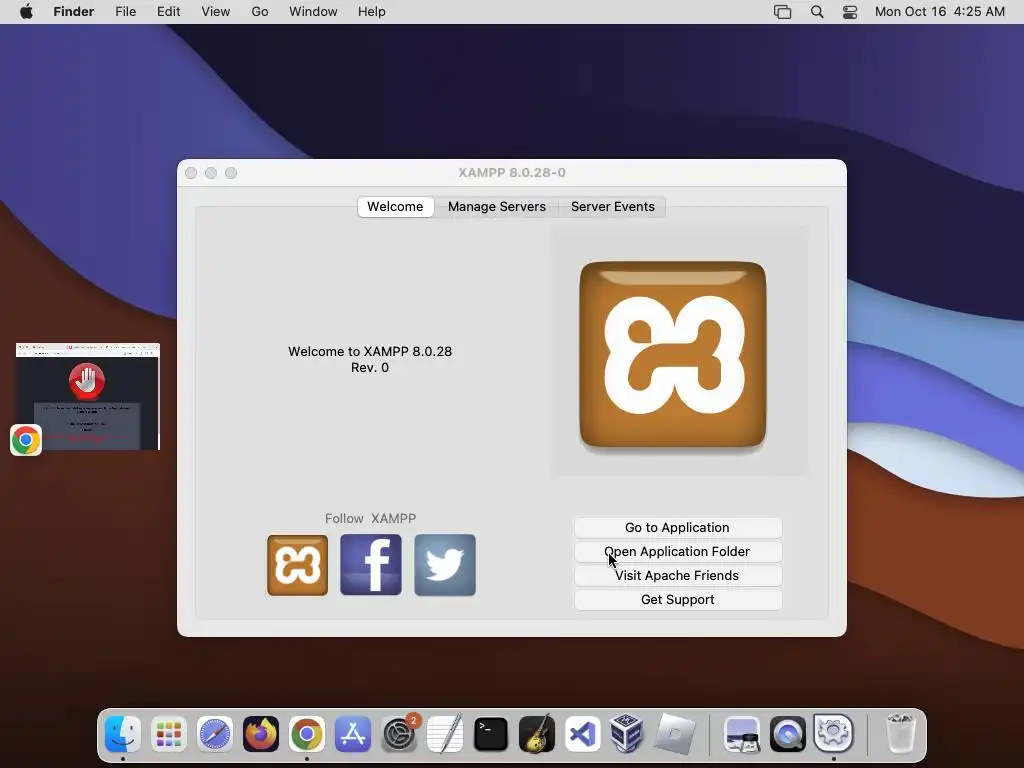Open VirtualBox cube icon in dock
The image size is (1024, 768).
click(x=627, y=733)
